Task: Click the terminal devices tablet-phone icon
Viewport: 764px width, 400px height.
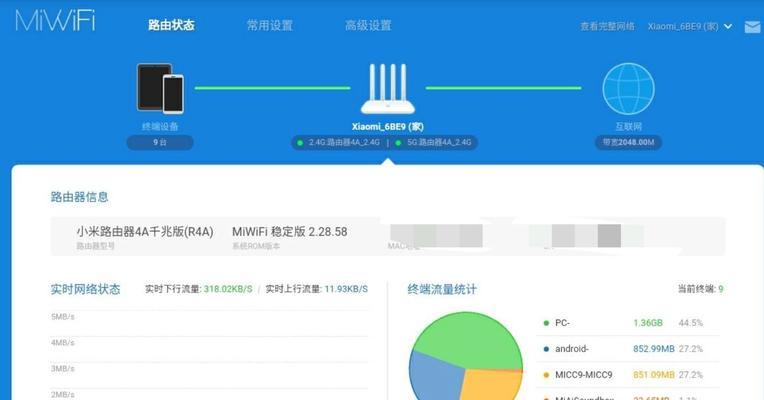Action: pyautogui.click(x=160, y=88)
